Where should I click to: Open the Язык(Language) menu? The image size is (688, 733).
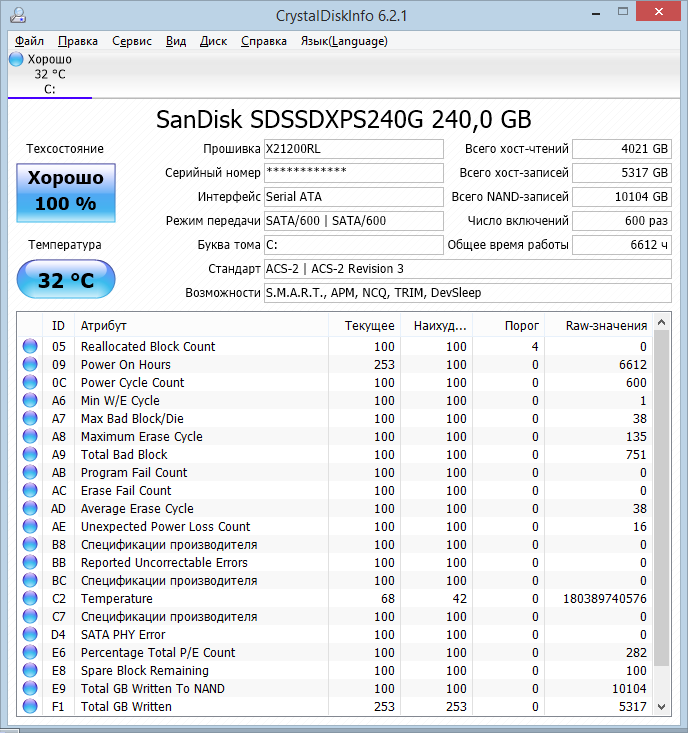coord(344,41)
